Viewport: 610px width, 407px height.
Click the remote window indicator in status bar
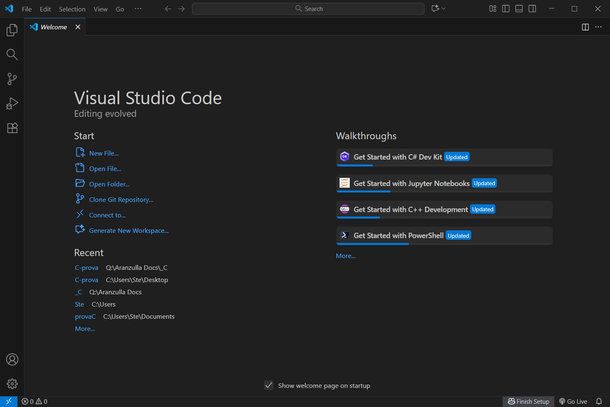tap(9, 401)
